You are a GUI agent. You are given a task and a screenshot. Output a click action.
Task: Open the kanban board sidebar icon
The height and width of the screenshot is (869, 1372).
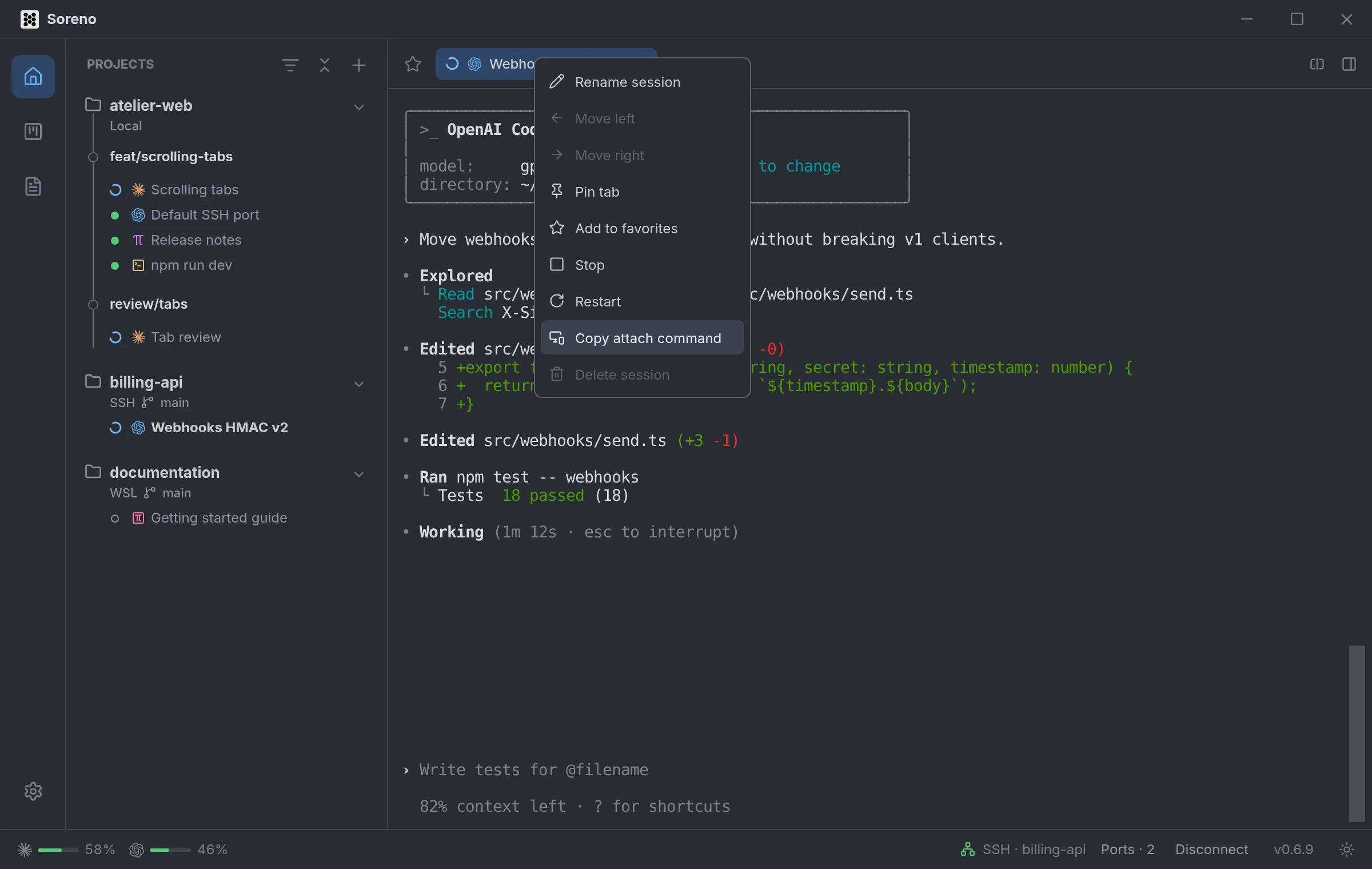[x=33, y=131]
